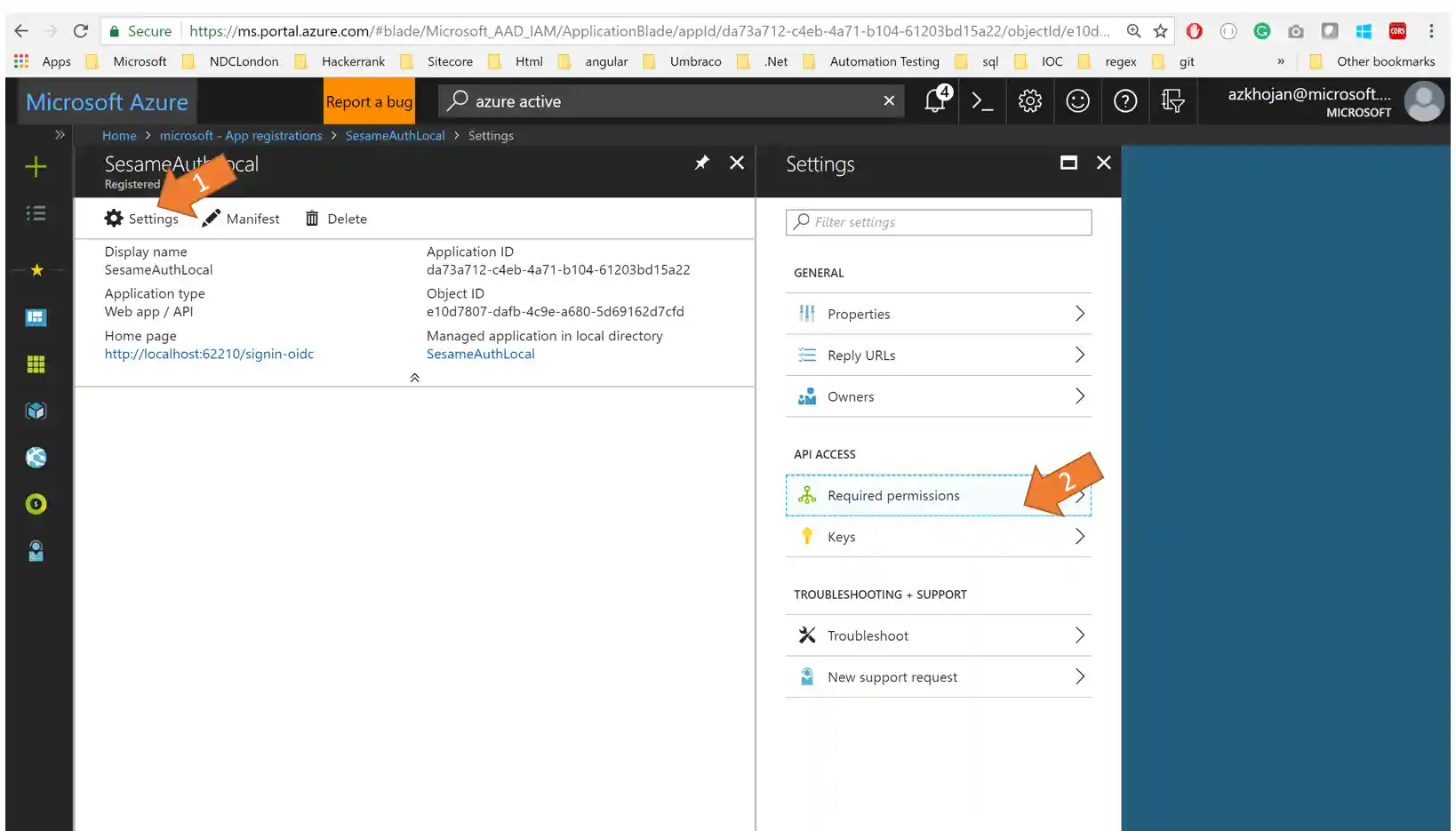This screenshot has height=831, width=1456.
Task: Show hidden bookmarks via the overflow chevron
Action: [1280, 61]
